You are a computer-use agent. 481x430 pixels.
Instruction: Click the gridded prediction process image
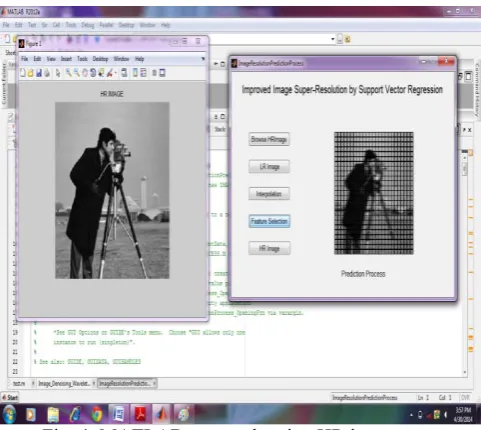374,193
